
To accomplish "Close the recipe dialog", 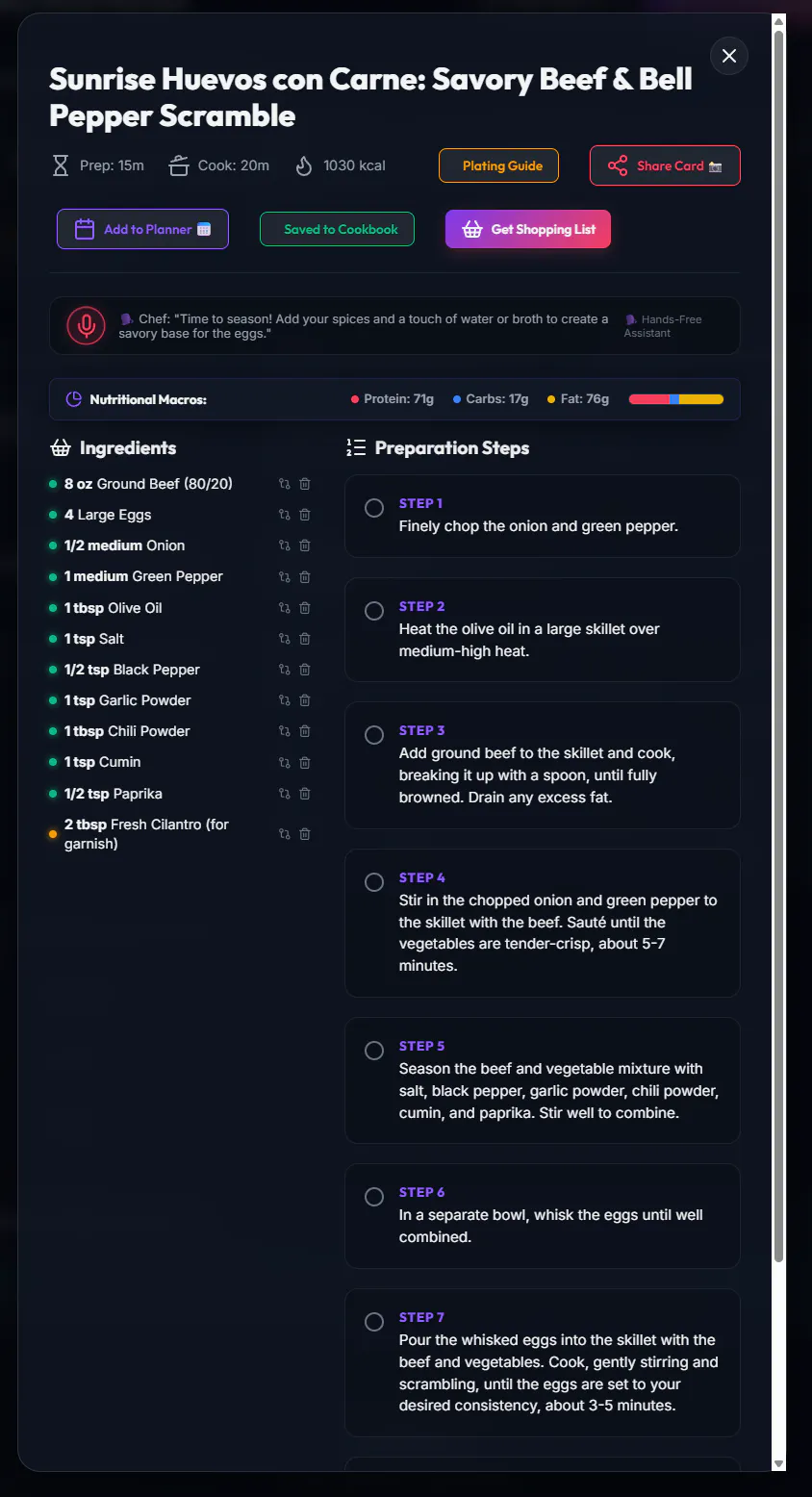I will 729,56.
